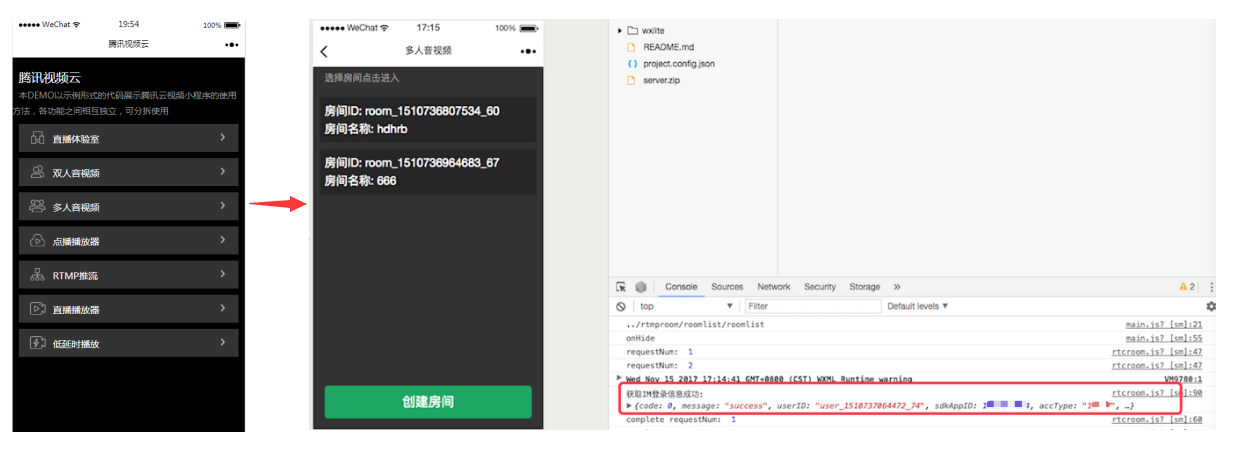Click the 'complete requestNum: 1' log line

[x=681, y=420]
